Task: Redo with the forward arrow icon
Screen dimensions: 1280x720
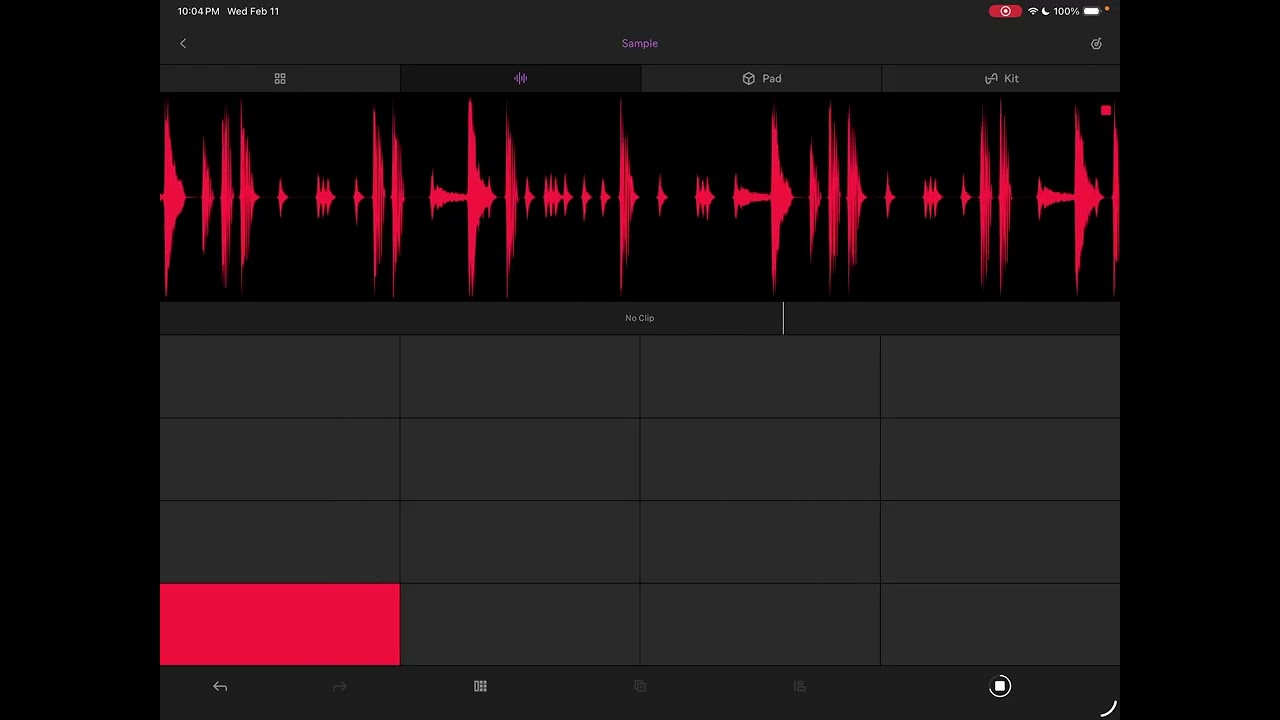Action: (339, 686)
